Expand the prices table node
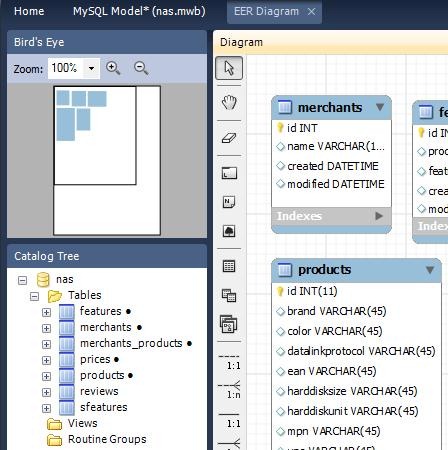Viewport: 448px width, 450px height. coord(46,360)
